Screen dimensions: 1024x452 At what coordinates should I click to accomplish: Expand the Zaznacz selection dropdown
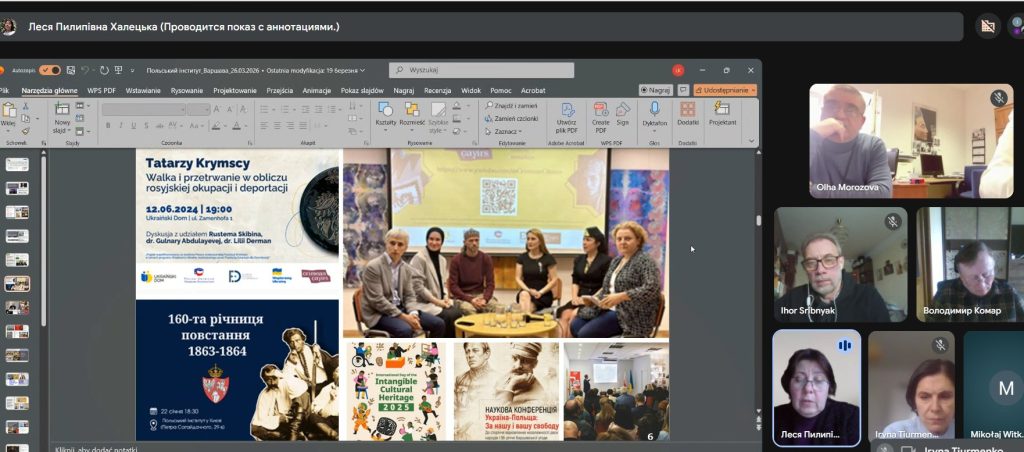click(x=508, y=131)
